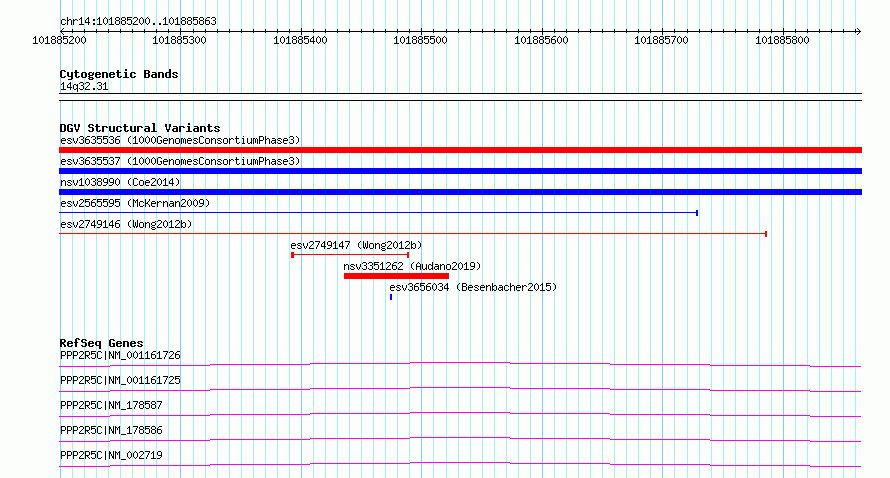The width and height of the screenshot is (890, 478).
Task: Click the esv2749147 red variant segment
Action: (350, 255)
